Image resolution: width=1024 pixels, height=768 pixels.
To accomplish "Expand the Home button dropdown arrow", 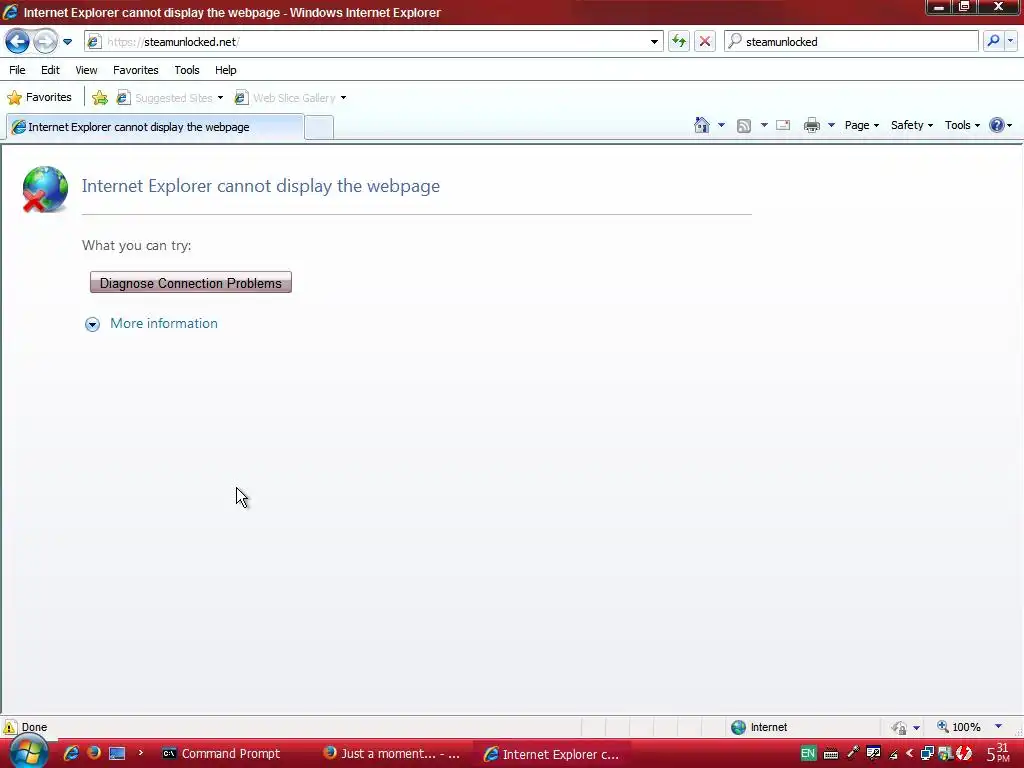I will pos(721,125).
